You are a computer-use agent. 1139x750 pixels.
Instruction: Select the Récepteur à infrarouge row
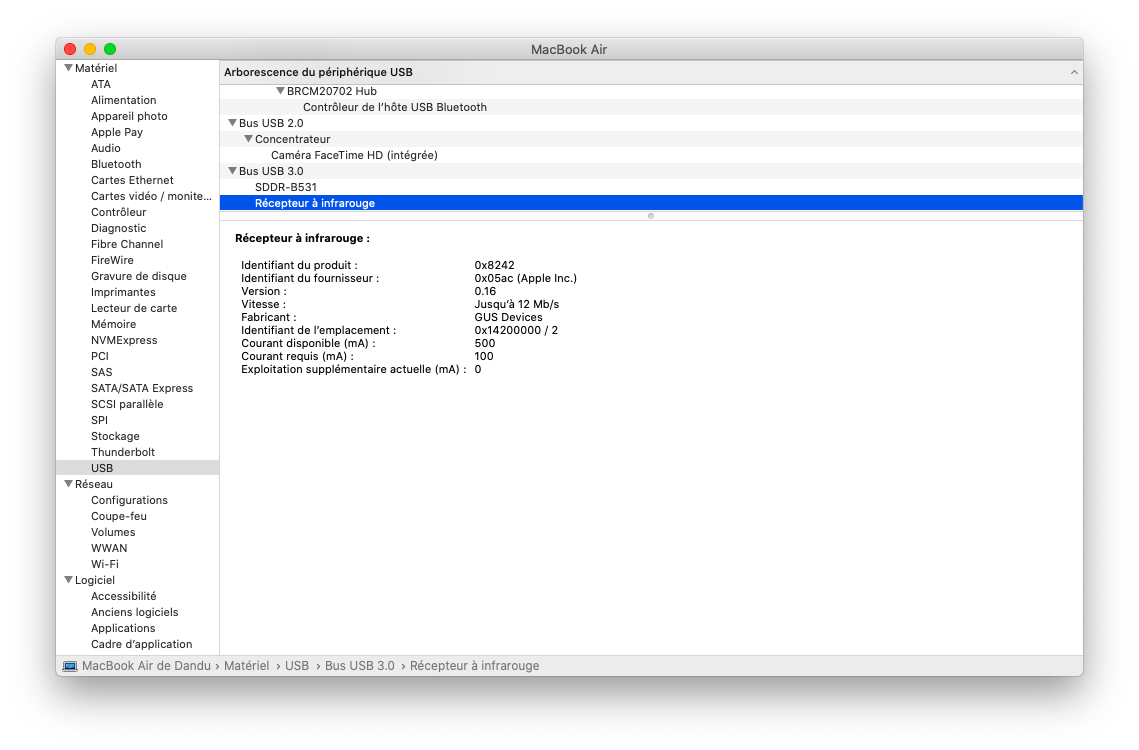click(651, 203)
